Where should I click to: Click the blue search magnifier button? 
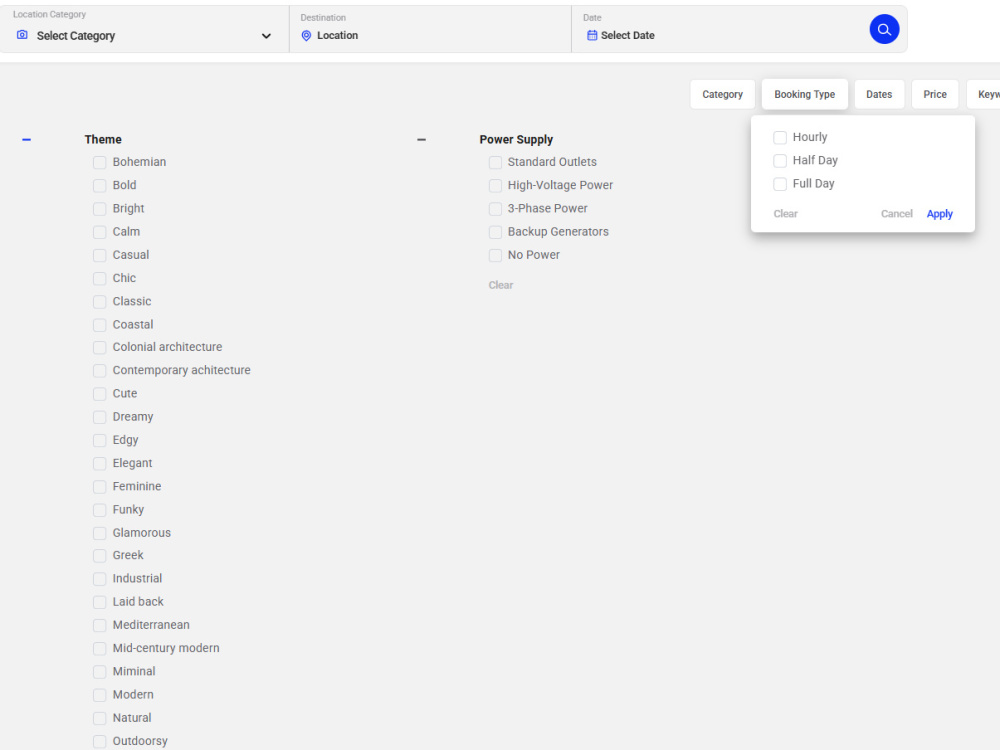884,29
